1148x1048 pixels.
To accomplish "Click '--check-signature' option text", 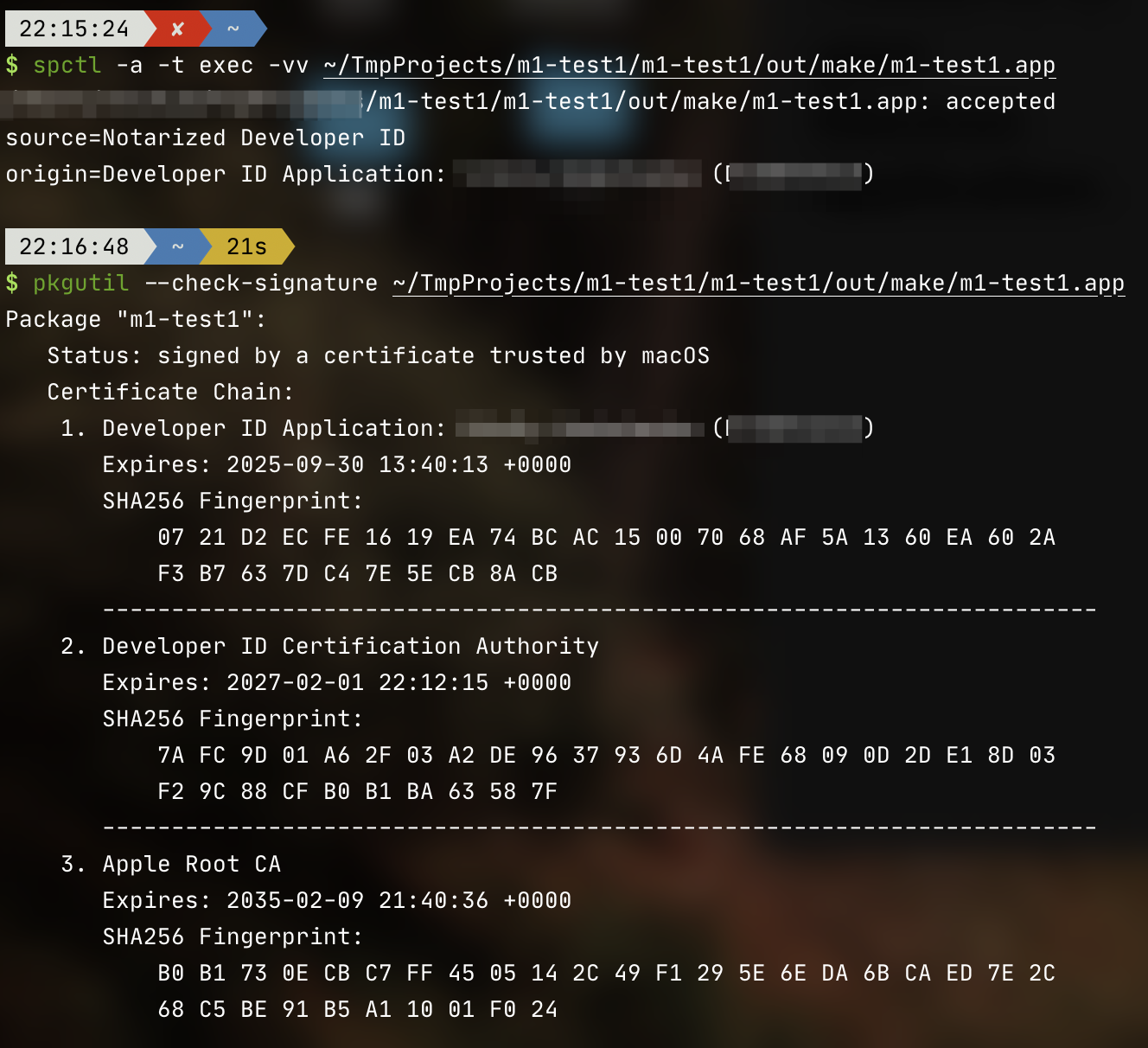I will (x=261, y=284).
